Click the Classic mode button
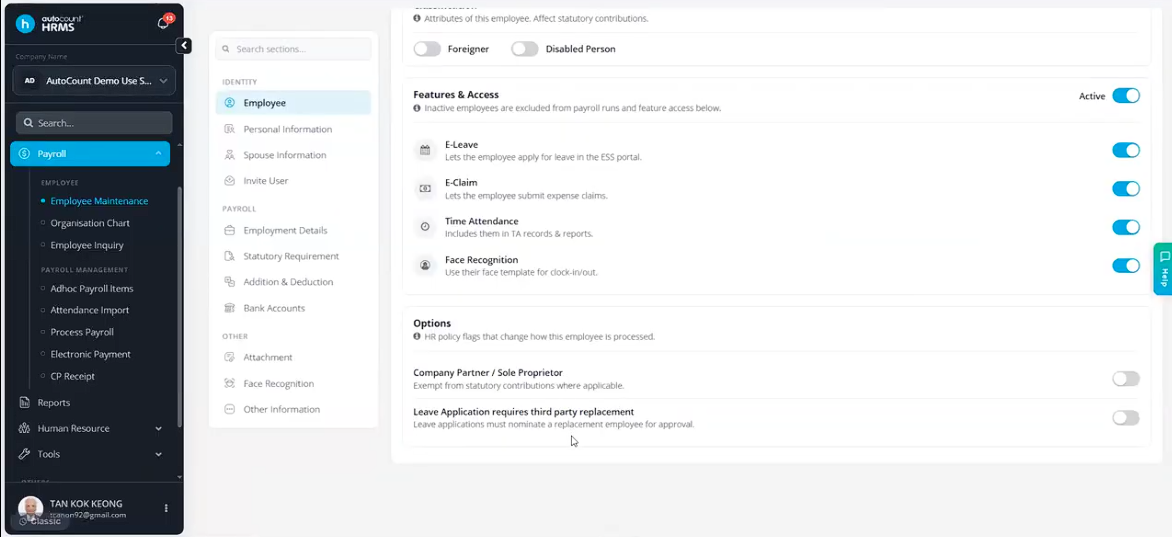The height and width of the screenshot is (537, 1172). tap(40, 521)
